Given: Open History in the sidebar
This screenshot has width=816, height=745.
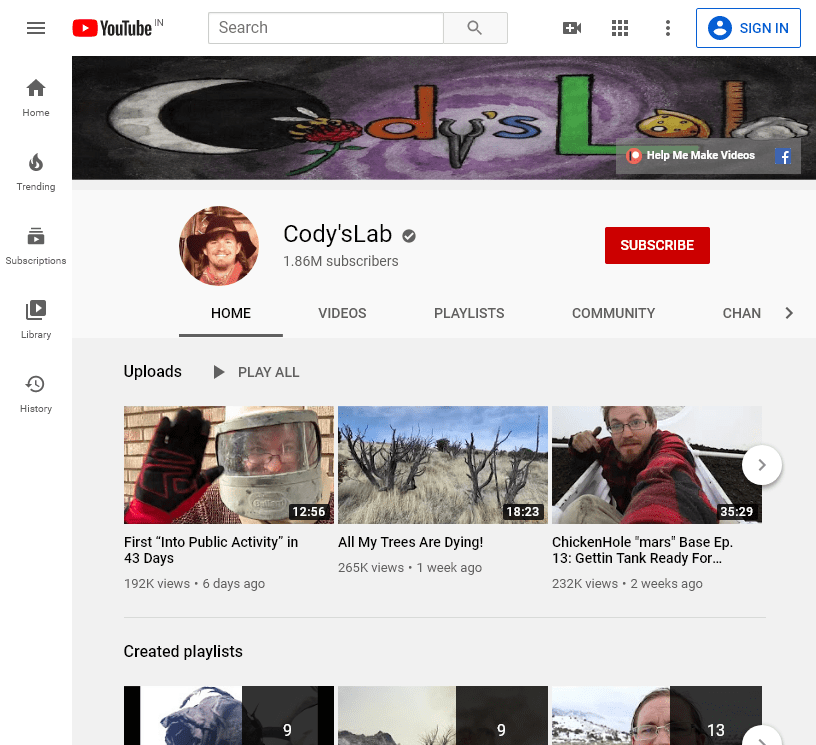Looking at the screenshot, I should click(x=36, y=394).
